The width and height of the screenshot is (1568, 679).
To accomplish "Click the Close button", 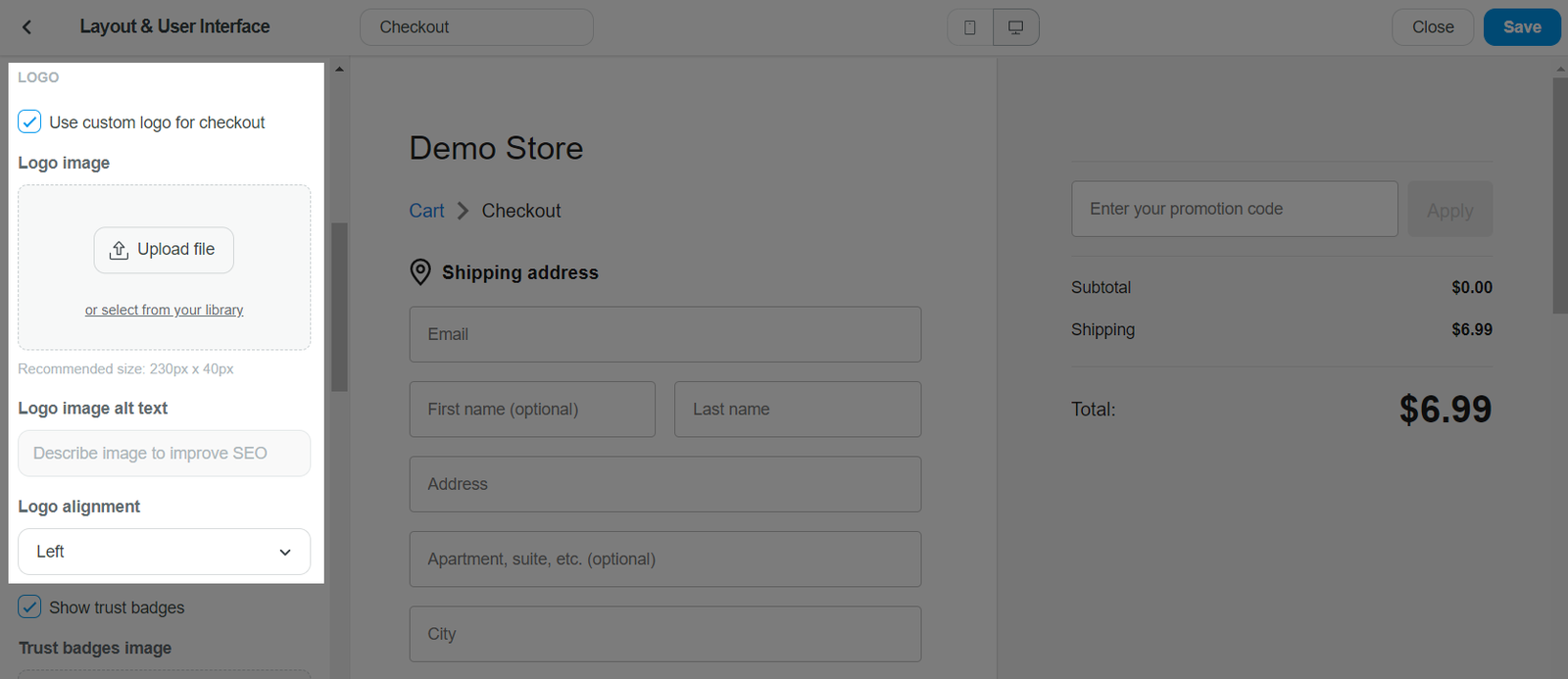I will [1433, 27].
